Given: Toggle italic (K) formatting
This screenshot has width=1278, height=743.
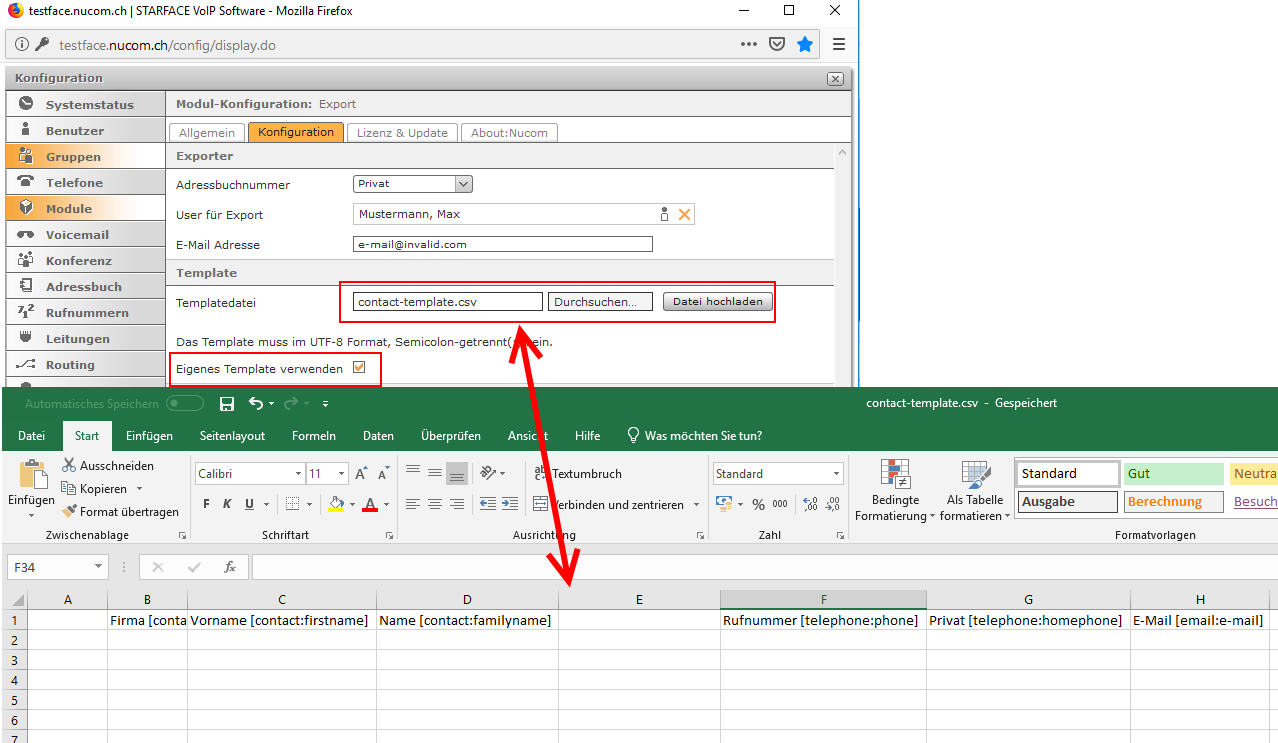Looking at the screenshot, I should (x=228, y=504).
